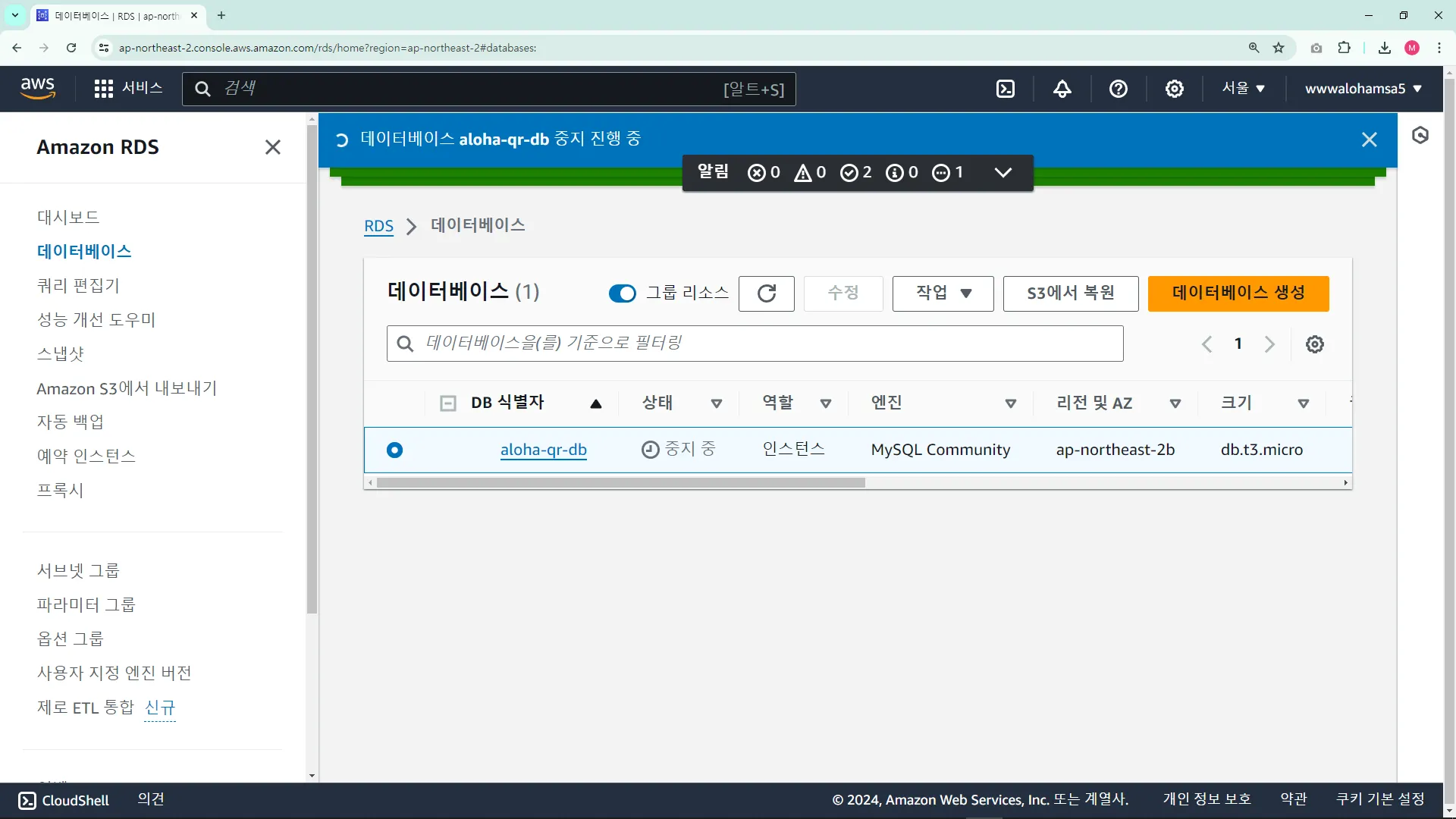Click the 데이터베이스 생성 button
The width and height of the screenshot is (1456, 819).
click(x=1238, y=293)
